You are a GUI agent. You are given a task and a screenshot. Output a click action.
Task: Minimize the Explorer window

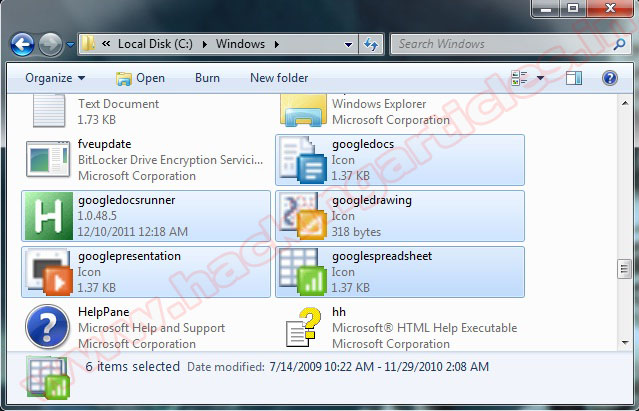coord(546,8)
